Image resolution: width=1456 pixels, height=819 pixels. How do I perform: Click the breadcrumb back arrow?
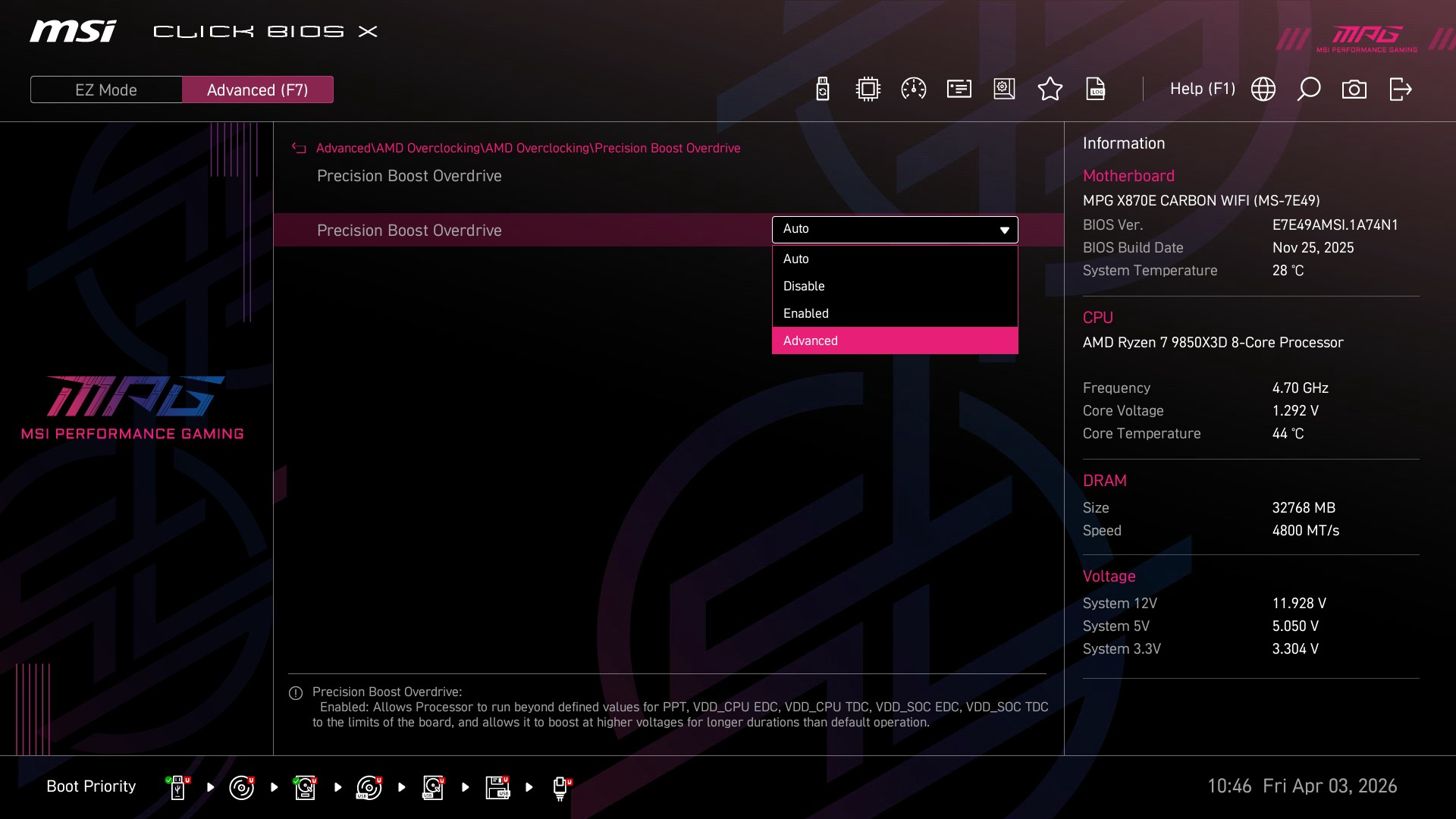299,149
